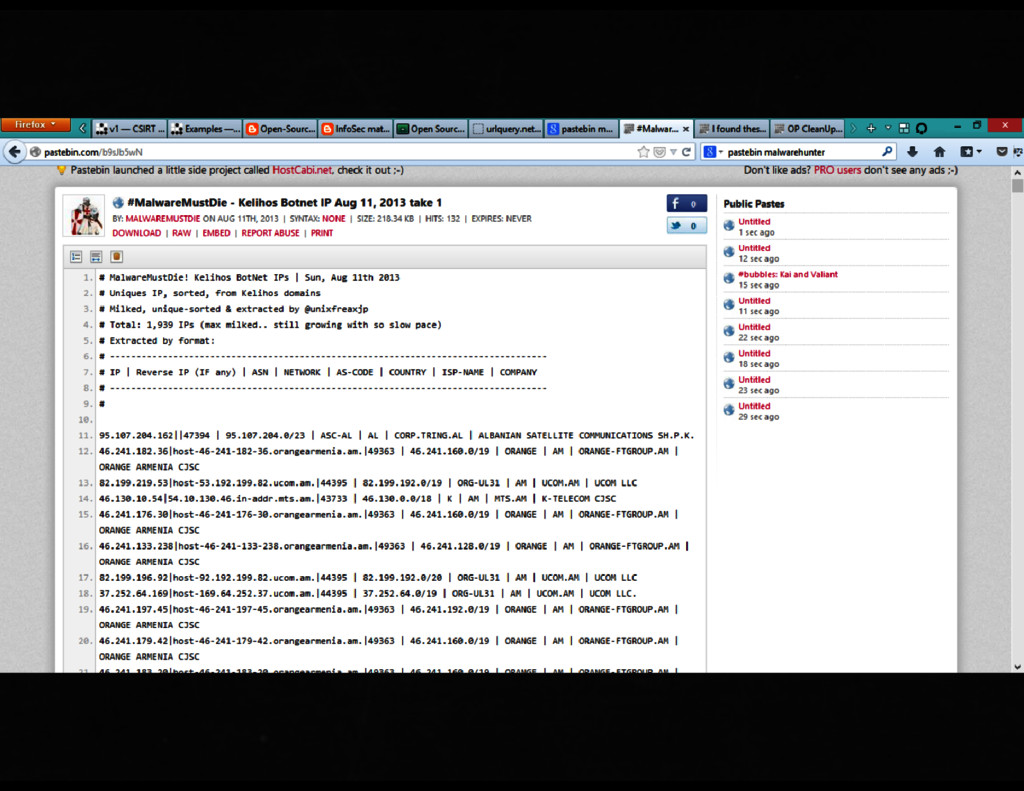Toggle line wrapping icon above the paste

tap(96, 257)
